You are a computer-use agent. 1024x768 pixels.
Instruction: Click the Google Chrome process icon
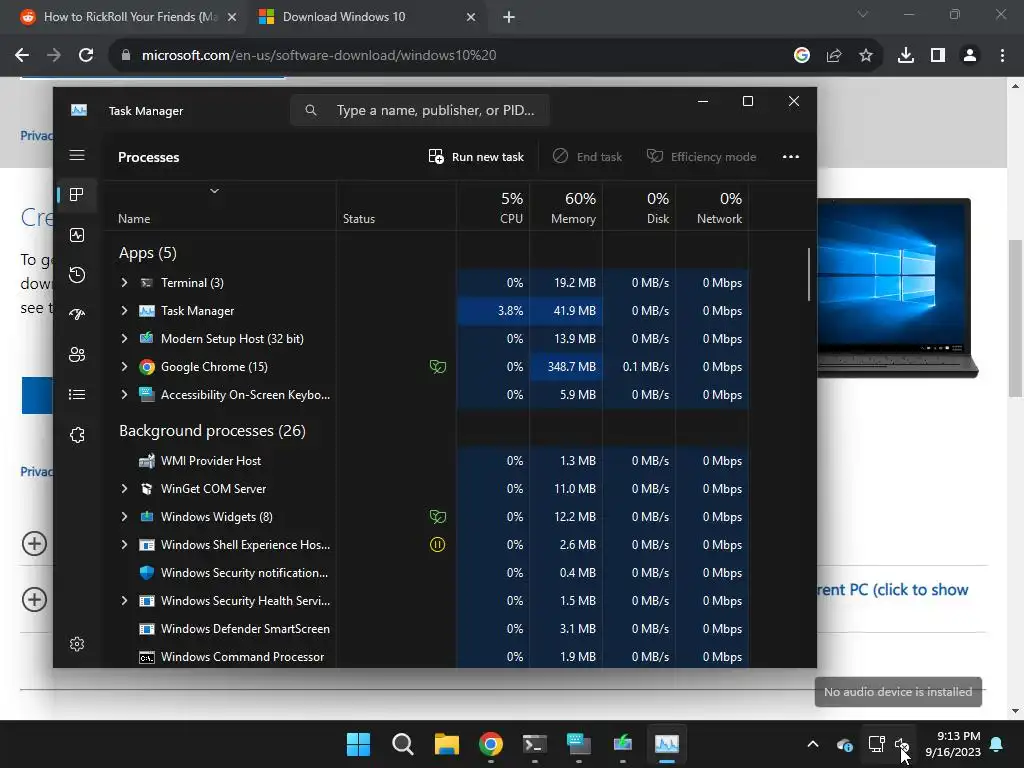point(147,367)
